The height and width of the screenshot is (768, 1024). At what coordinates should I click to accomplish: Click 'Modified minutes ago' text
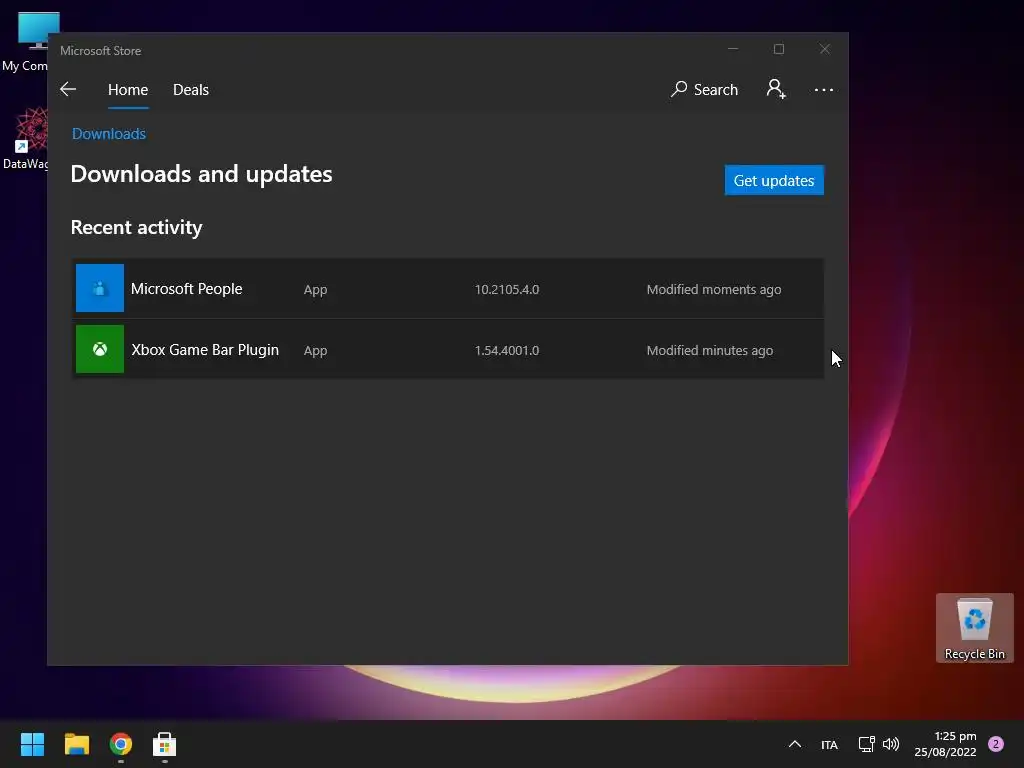tap(710, 351)
